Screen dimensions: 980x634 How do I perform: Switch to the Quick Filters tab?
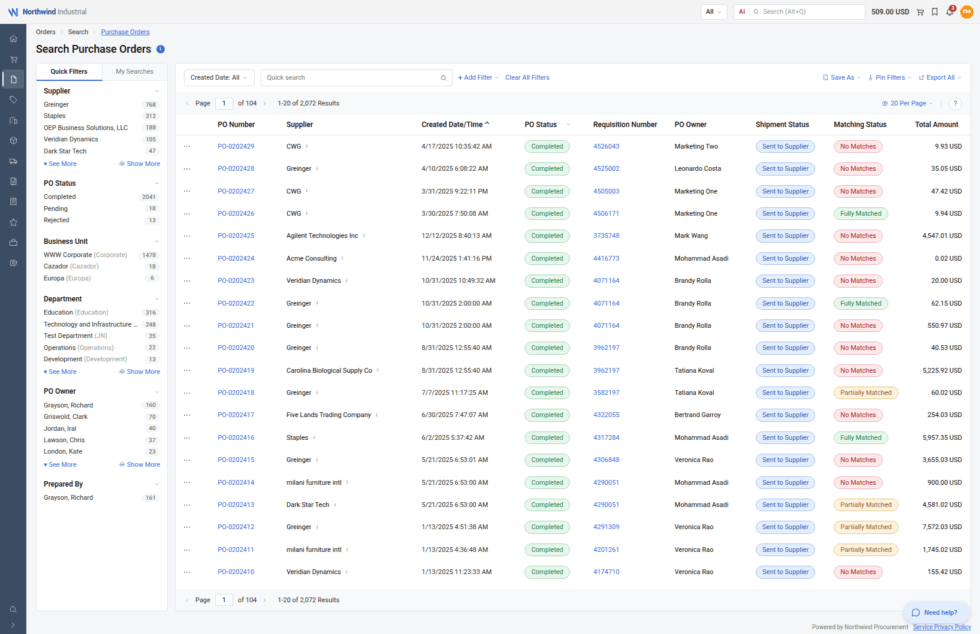click(69, 72)
